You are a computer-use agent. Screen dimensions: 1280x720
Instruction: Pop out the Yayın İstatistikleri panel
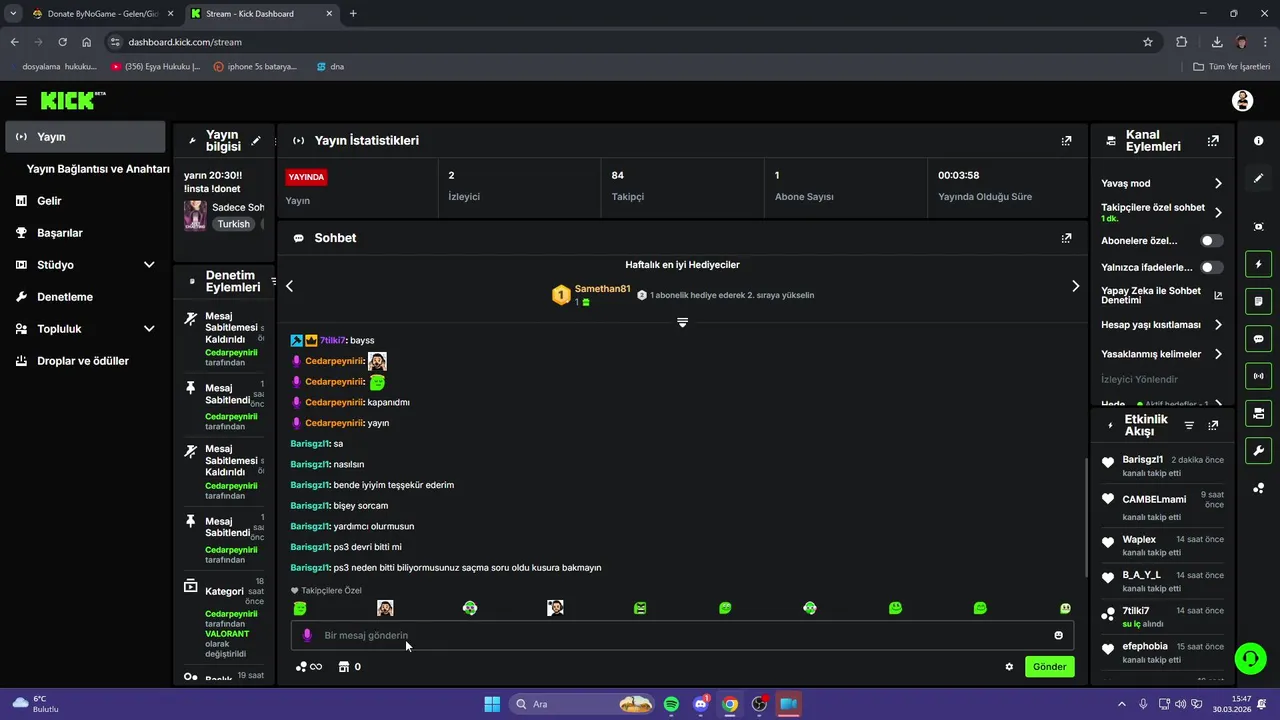(1066, 141)
